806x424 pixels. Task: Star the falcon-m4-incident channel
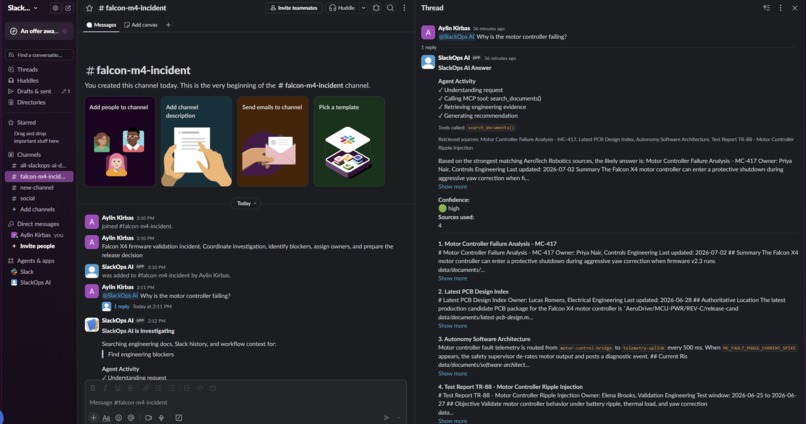(89, 8)
